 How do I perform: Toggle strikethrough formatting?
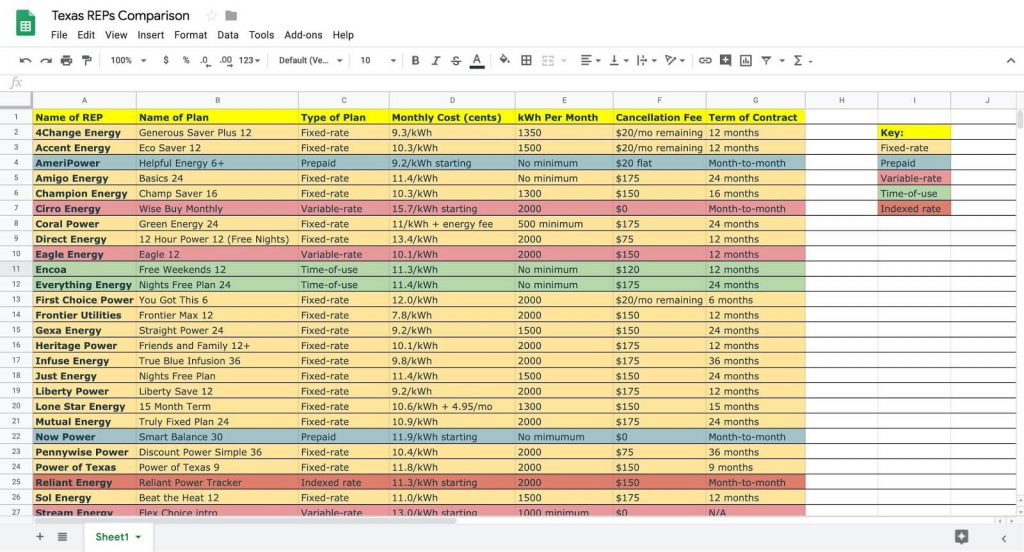(456, 61)
